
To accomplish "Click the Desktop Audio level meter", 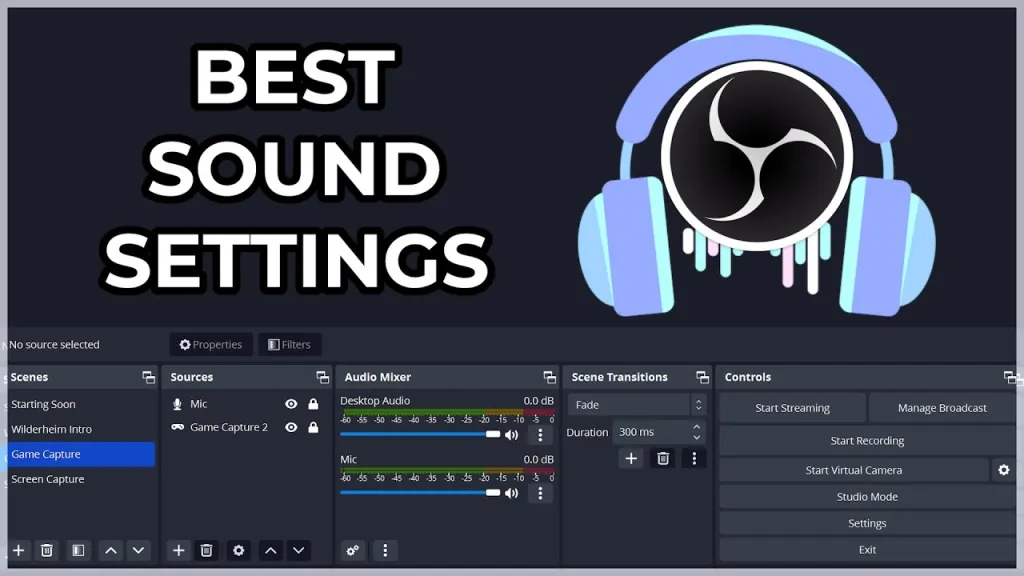I will click(x=447, y=413).
